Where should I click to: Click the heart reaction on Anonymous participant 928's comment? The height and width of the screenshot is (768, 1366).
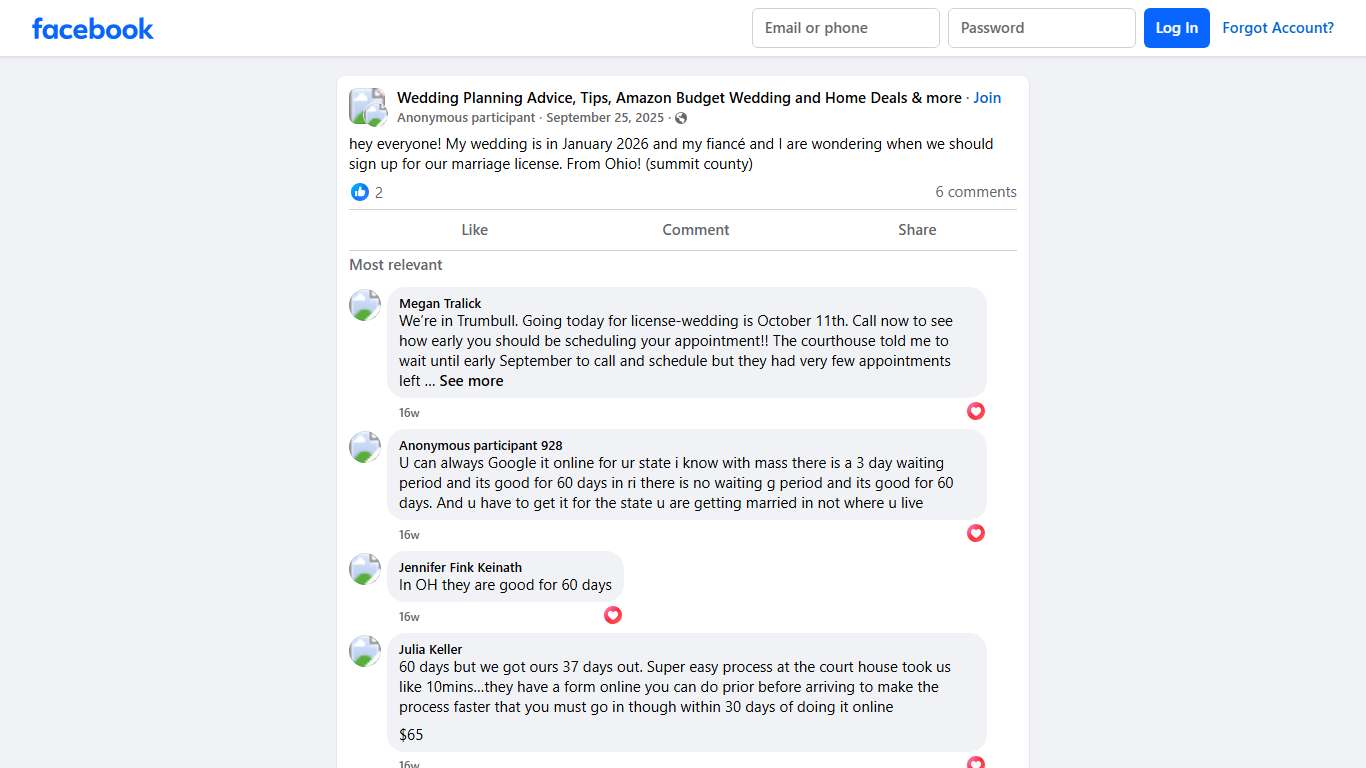point(976,533)
